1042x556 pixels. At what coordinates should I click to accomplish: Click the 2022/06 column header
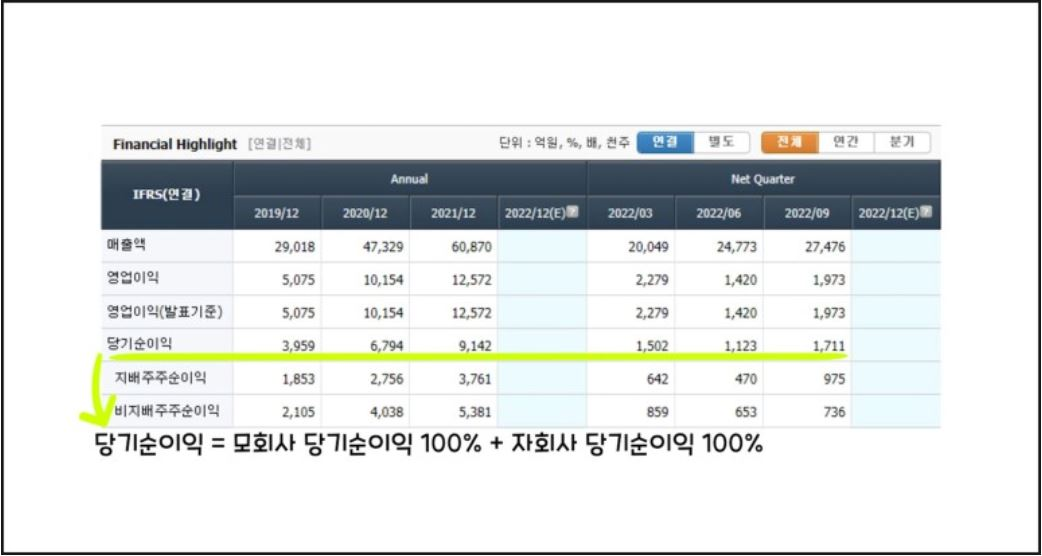pos(720,213)
